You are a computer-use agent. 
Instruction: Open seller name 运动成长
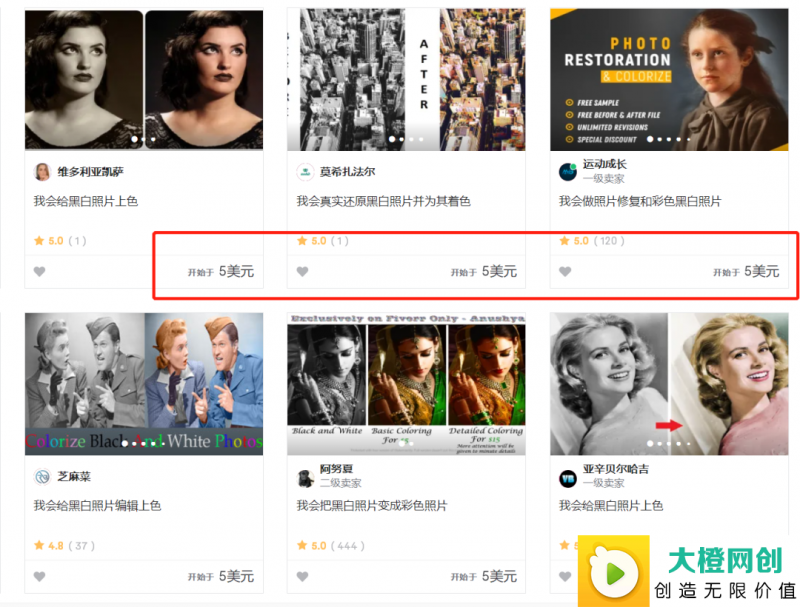click(605, 164)
